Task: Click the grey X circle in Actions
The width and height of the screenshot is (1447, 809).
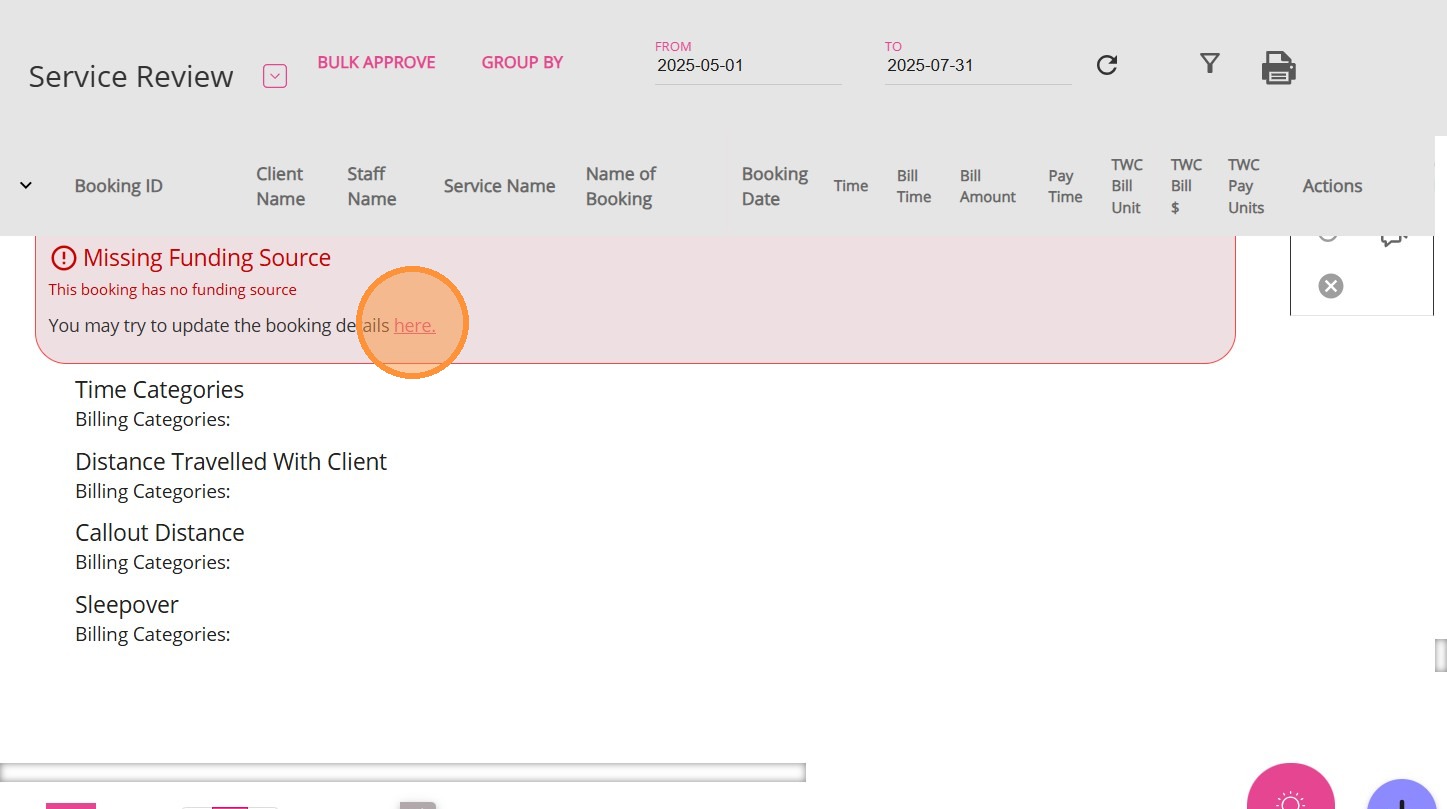Action: tap(1330, 286)
